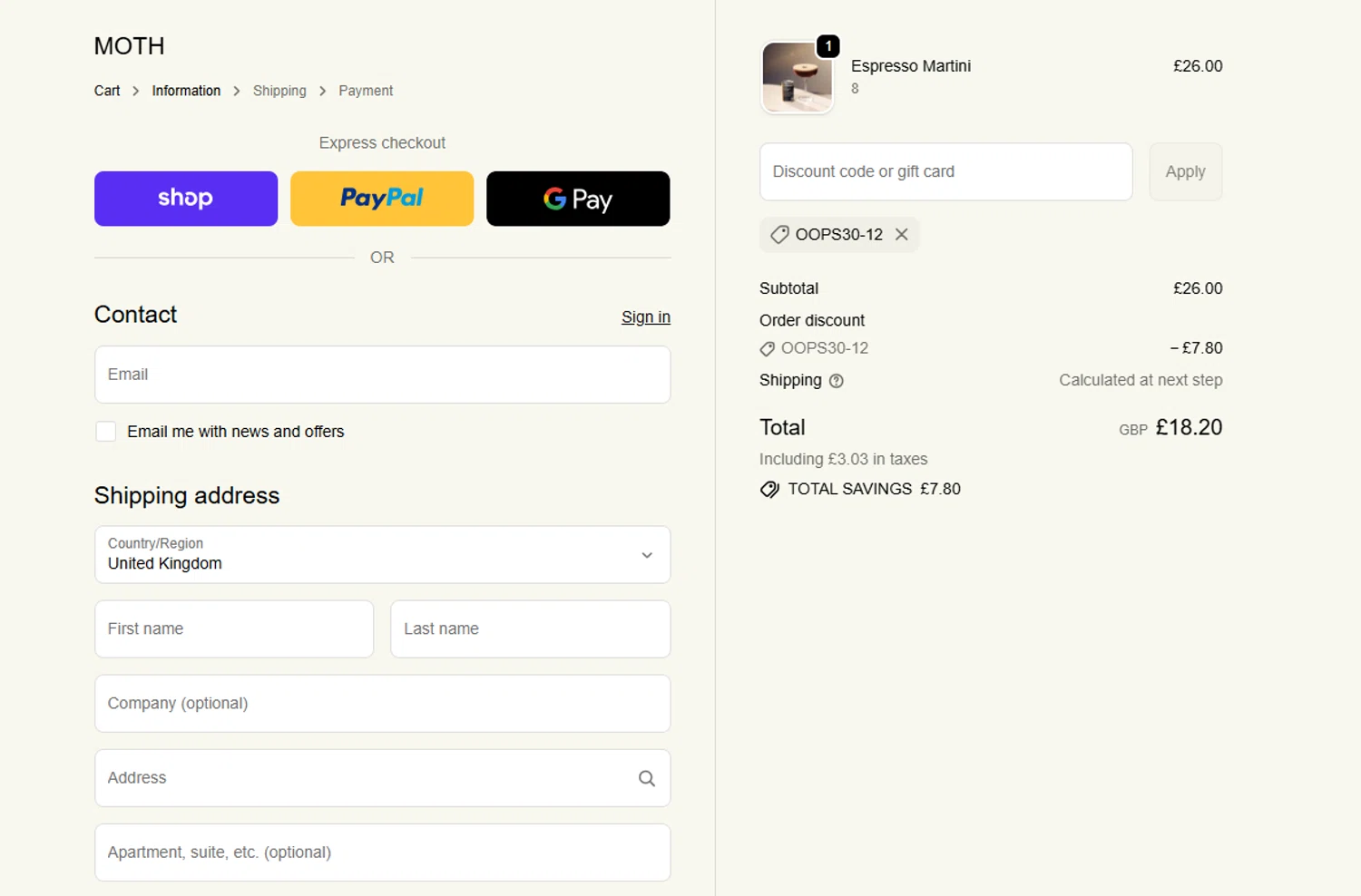1361x896 pixels.
Task: Focus the Apartment, suite, etc. field
Action: coord(383,852)
